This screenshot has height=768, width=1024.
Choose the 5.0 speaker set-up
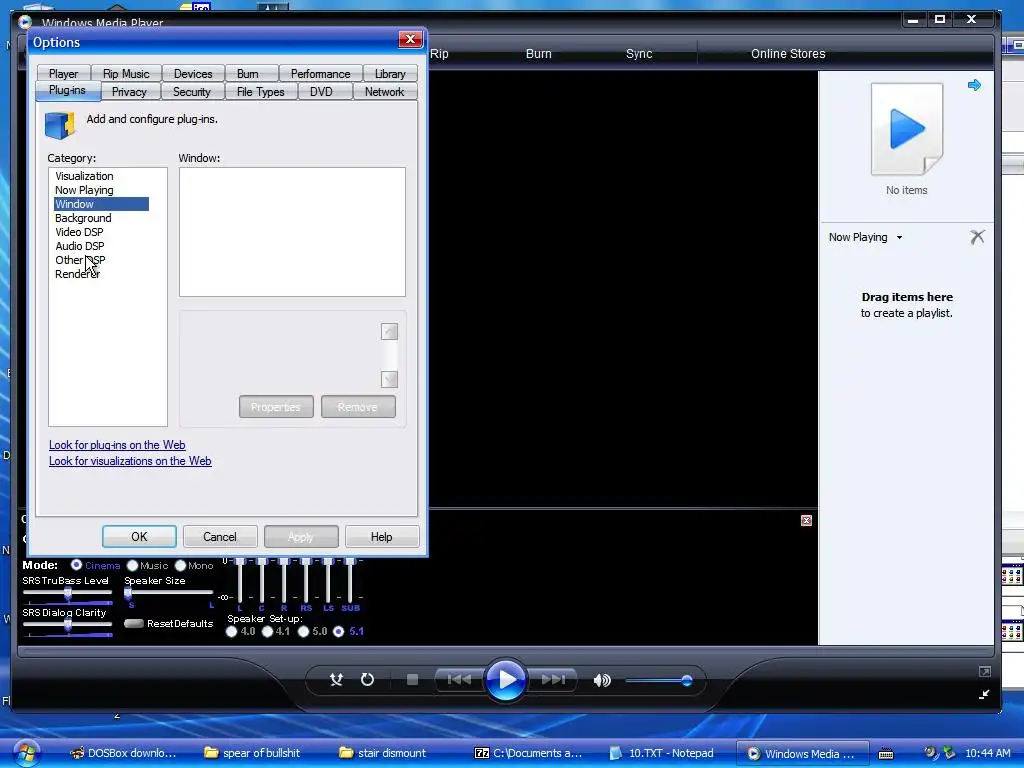[303, 632]
